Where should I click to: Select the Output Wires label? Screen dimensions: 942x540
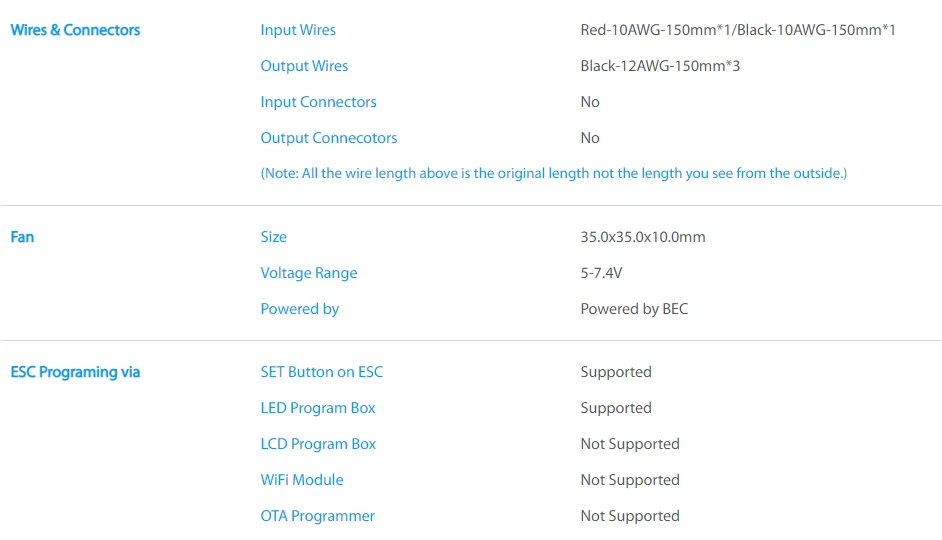[304, 66]
